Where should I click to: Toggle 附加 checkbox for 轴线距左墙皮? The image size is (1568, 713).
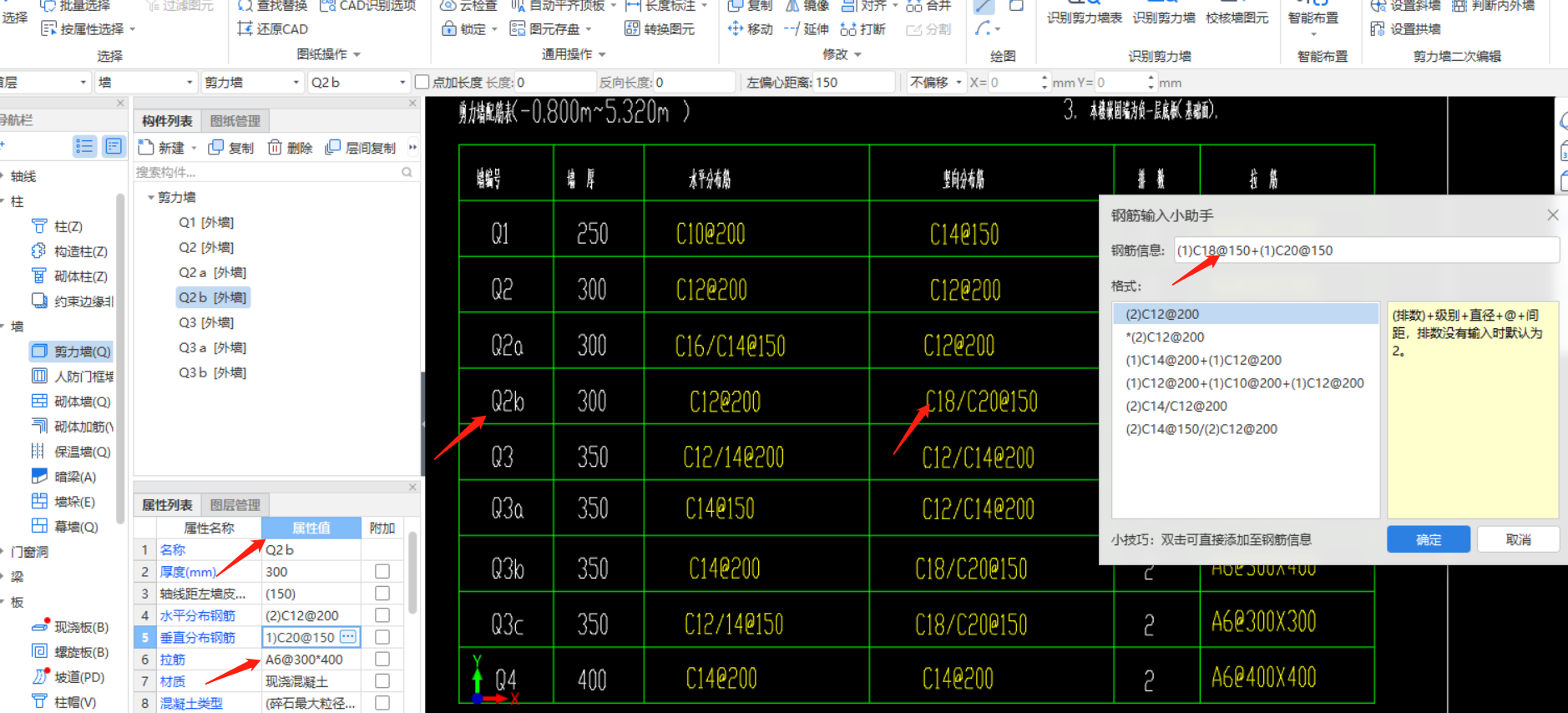pos(382,593)
